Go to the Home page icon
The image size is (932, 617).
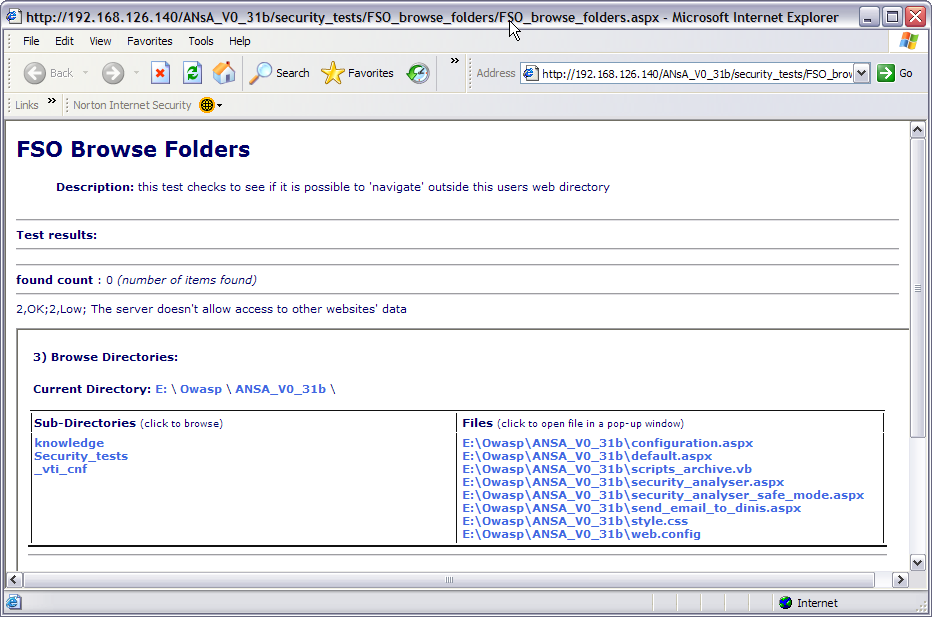coord(224,73)
